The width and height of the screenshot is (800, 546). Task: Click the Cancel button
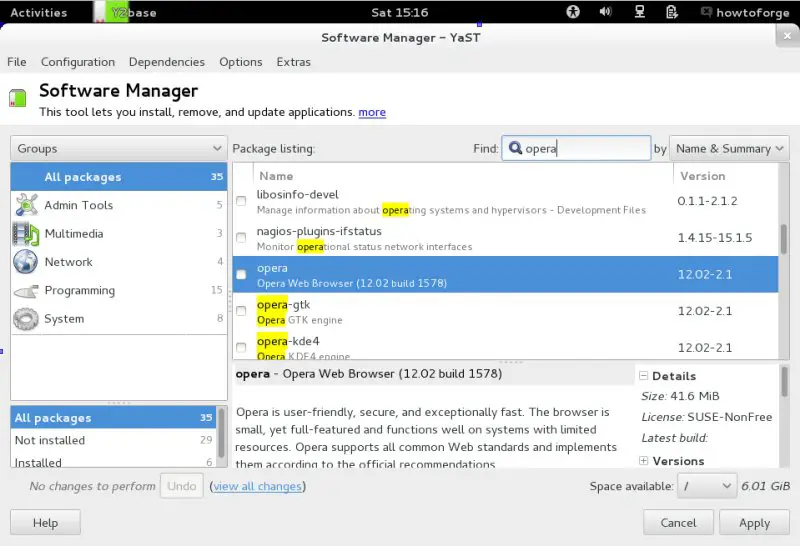[678, 523]
